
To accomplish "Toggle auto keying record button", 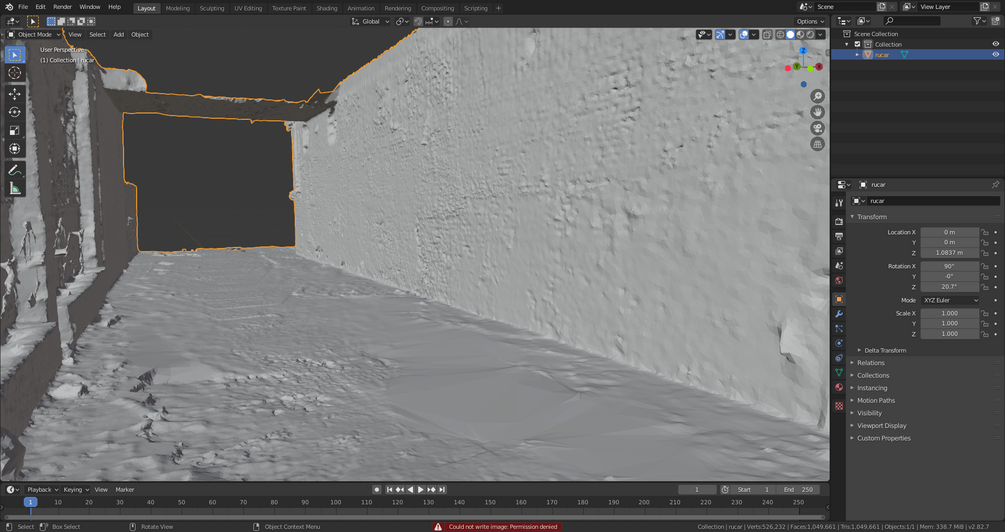I will point(377,490).
